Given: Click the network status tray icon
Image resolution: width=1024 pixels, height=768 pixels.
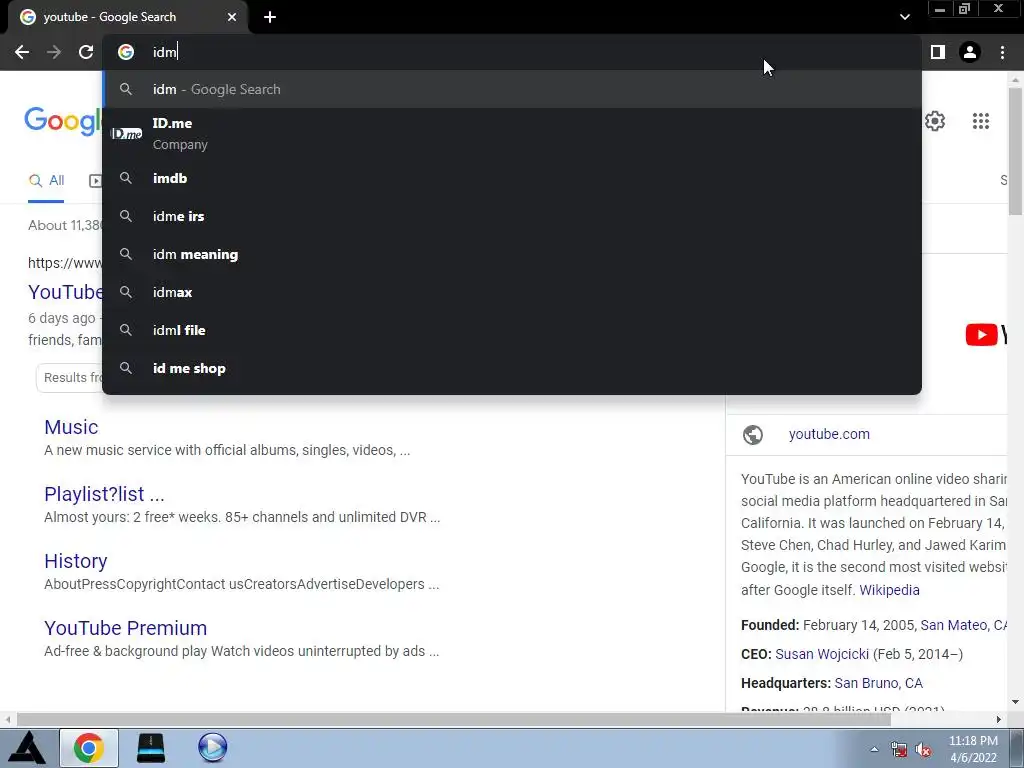Looking at the screenshot, I should coord(899,749).
